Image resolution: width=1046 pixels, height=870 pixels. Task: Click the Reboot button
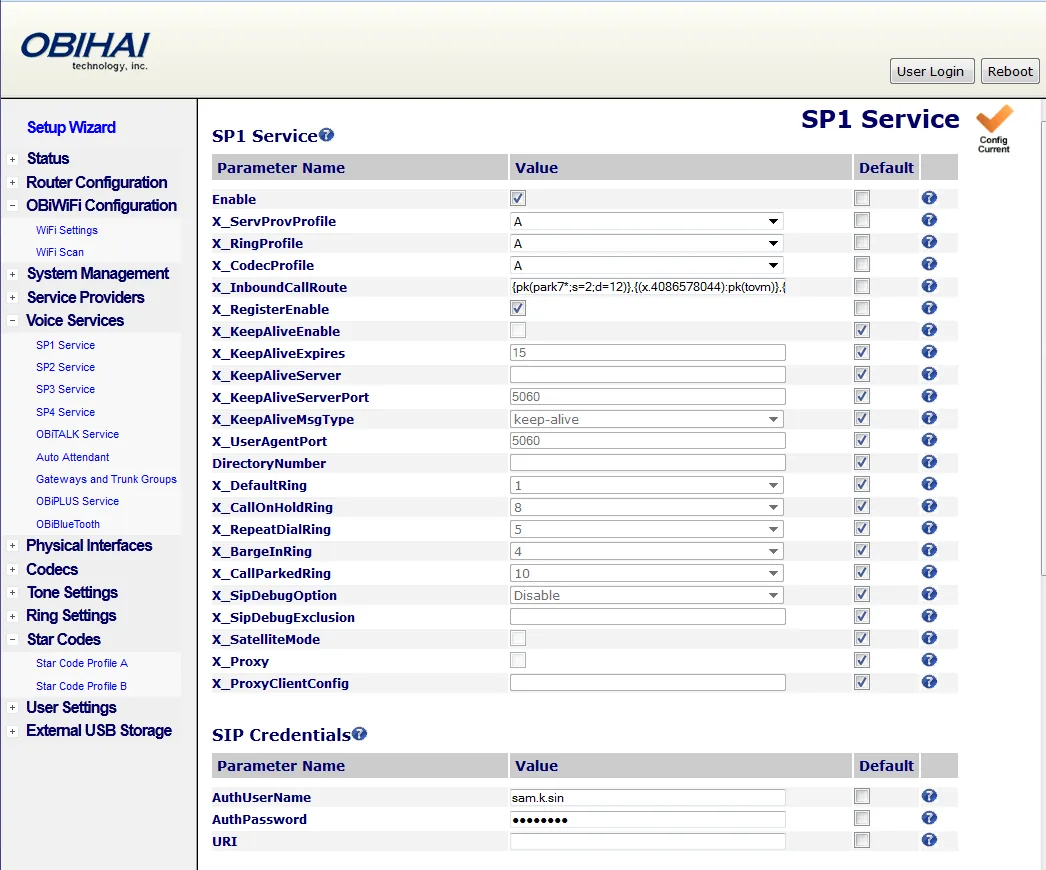(x=1009, y=71)
